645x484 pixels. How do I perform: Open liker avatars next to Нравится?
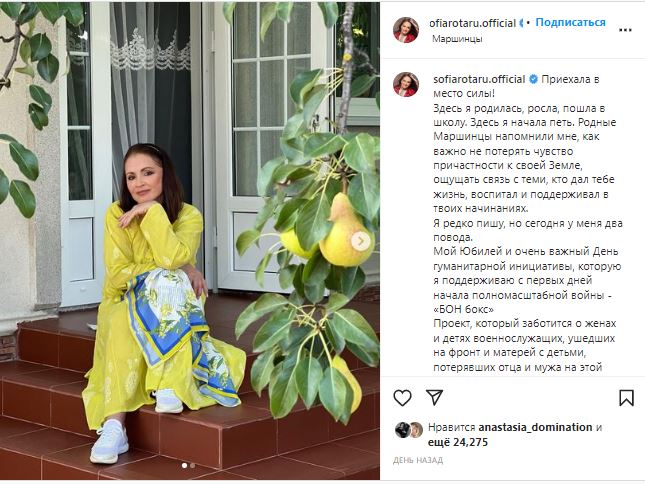click(409, 430)
